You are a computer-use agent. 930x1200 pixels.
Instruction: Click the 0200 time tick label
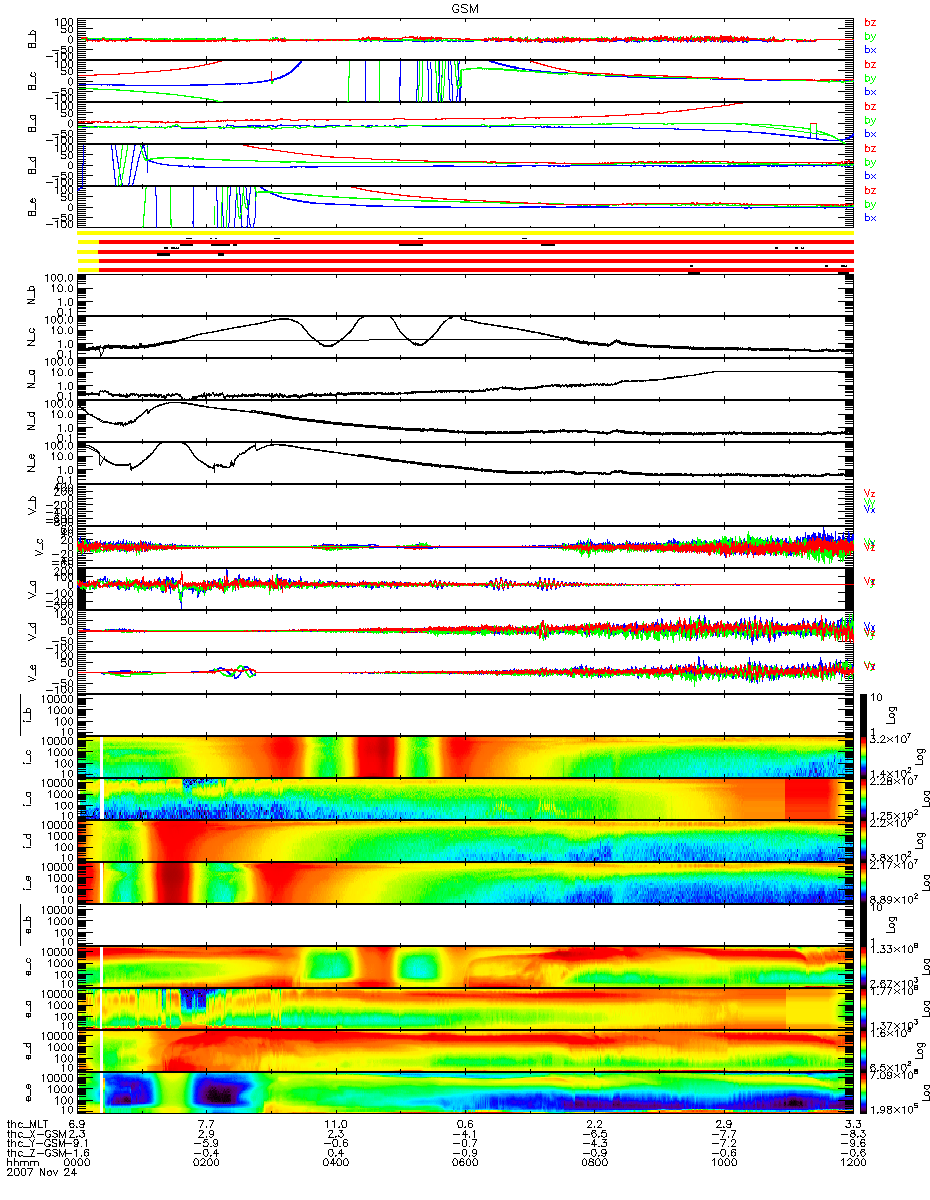(207, 1165)
